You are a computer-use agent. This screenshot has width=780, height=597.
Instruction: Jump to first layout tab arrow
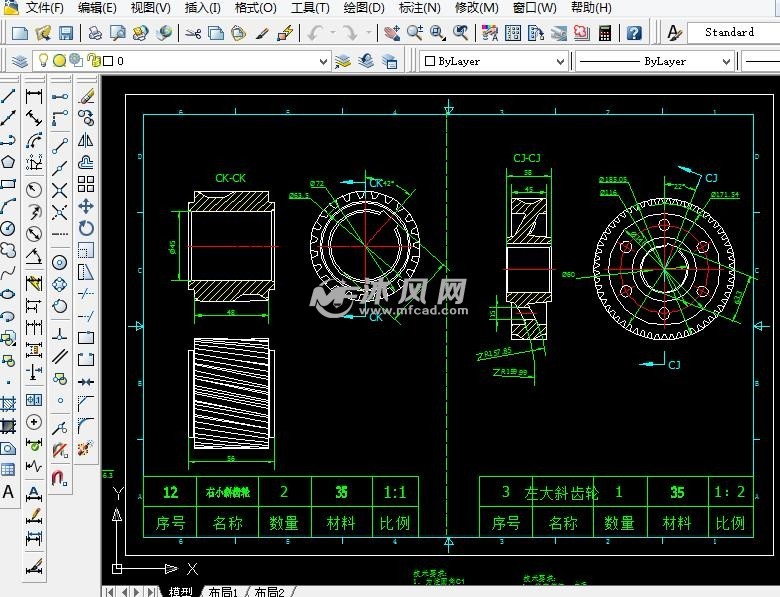pyautogui.click(x=110, y=592)
